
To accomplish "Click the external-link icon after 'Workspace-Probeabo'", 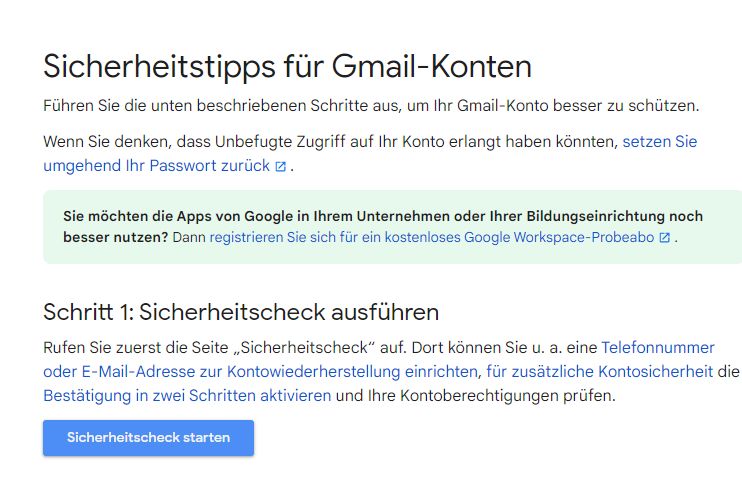I will click(x=665, y=238).
